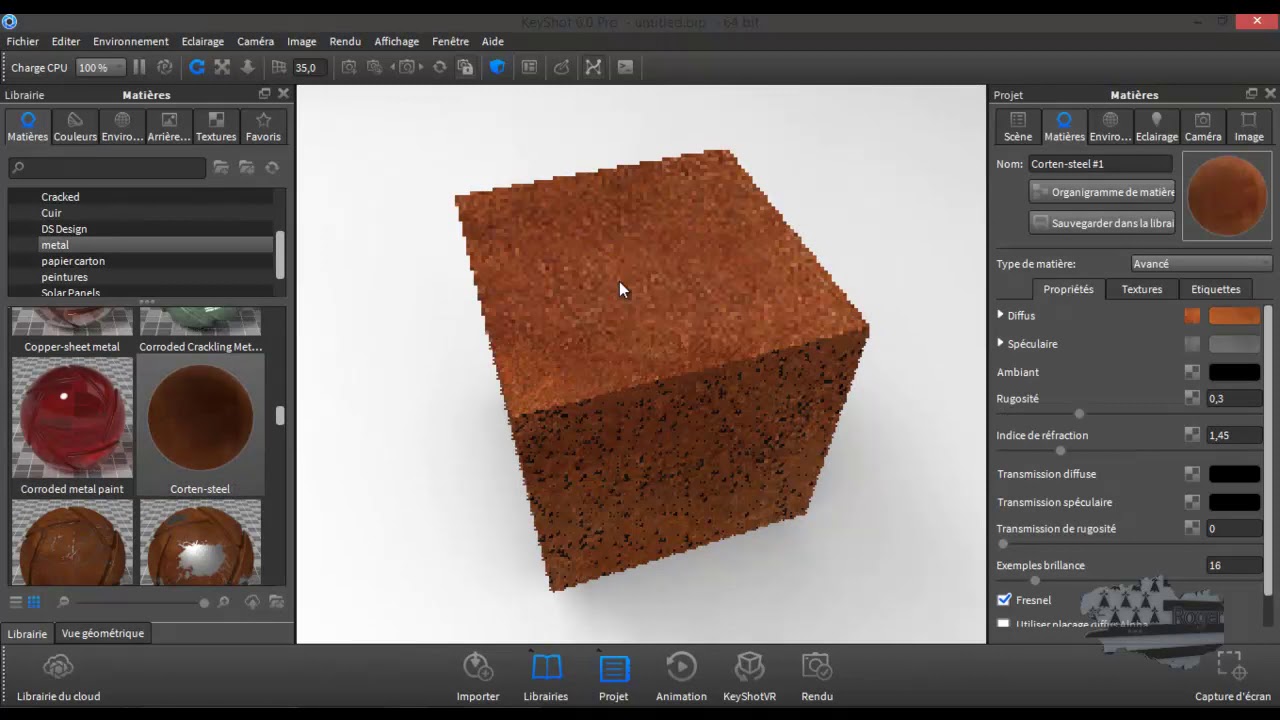
Task: Click the Nom field Corten-steel #1
Action: click(x=1100, y=164)
